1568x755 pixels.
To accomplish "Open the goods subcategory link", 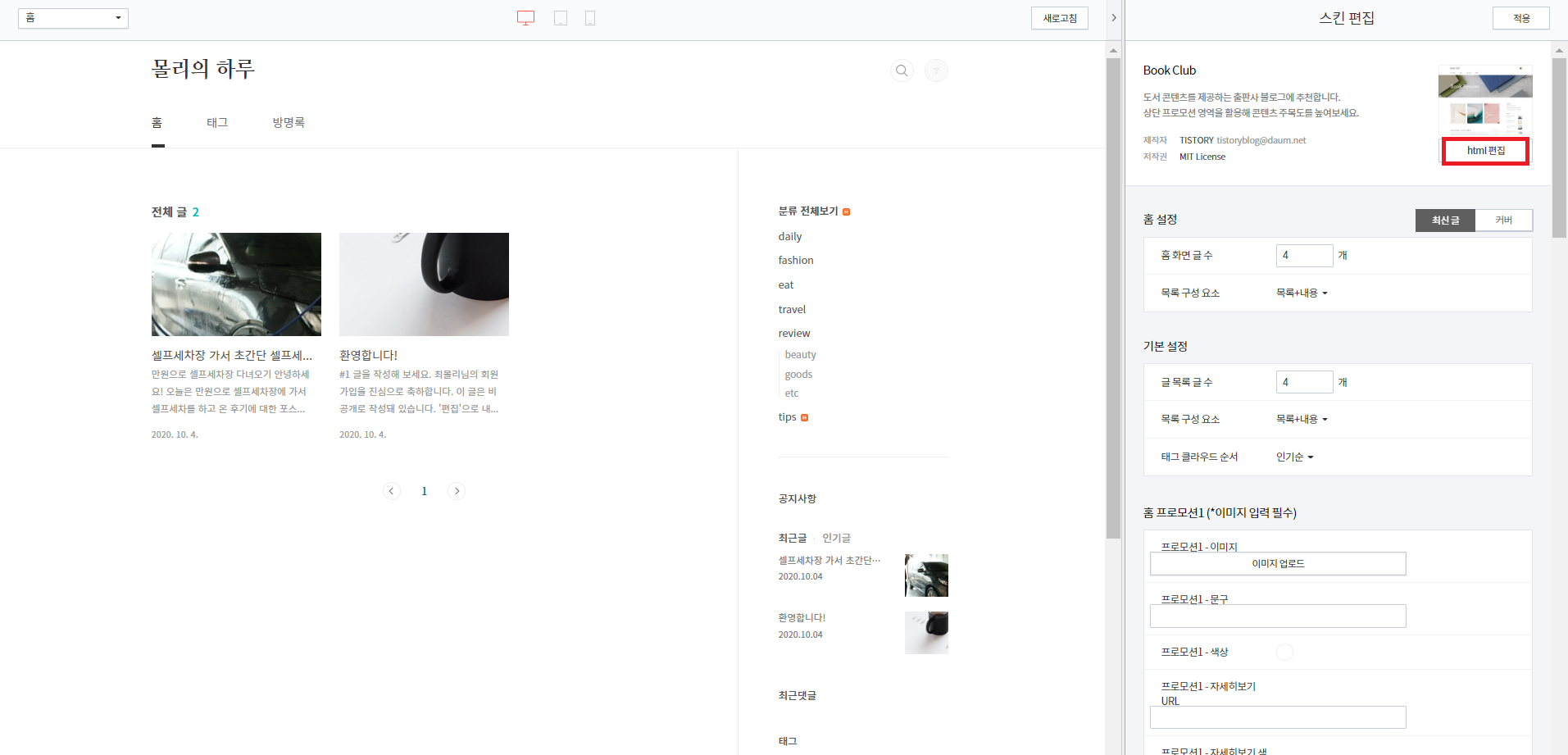I will tap(798, 375).
